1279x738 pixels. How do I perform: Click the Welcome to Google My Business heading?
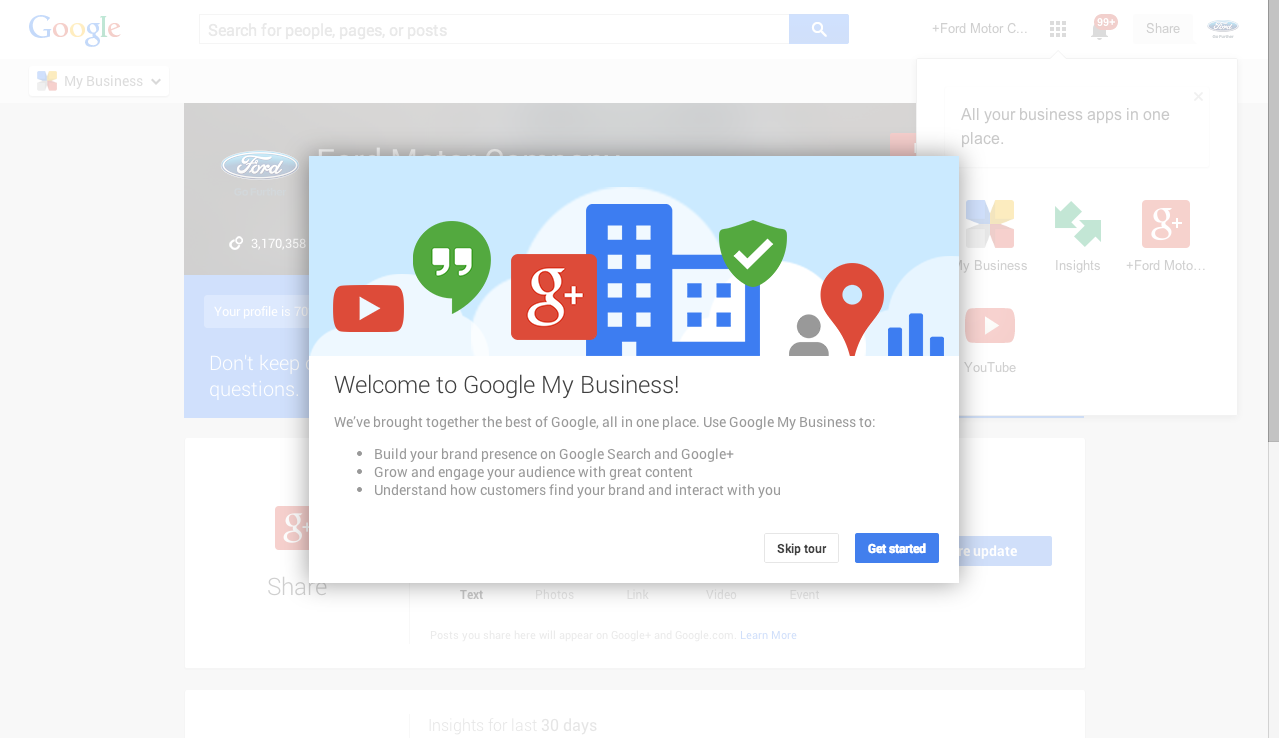click(x=507, y=385)
